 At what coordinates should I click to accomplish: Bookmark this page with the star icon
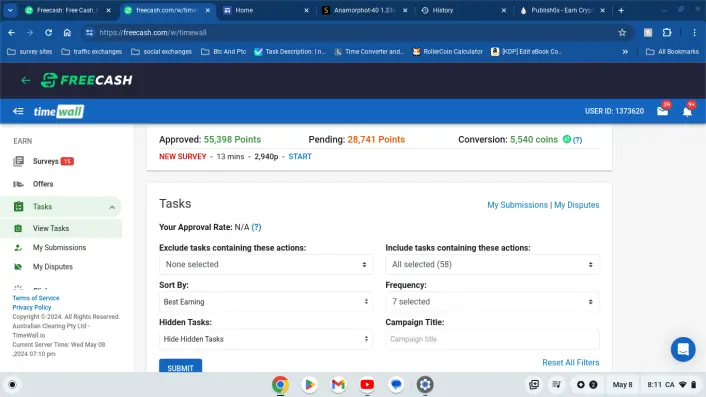(622, 32)
